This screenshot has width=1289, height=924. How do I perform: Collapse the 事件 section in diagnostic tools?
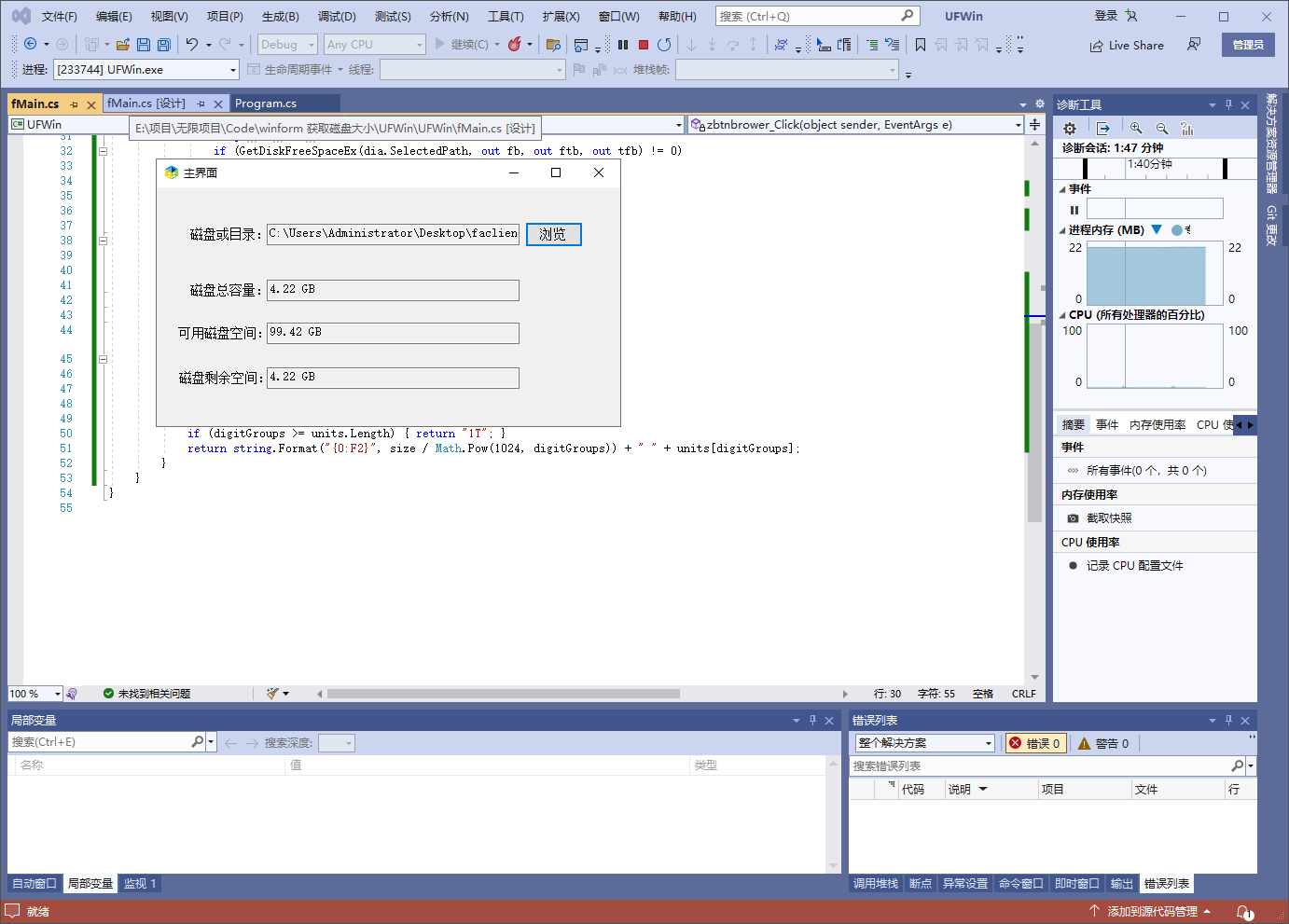coord(1062,189)
